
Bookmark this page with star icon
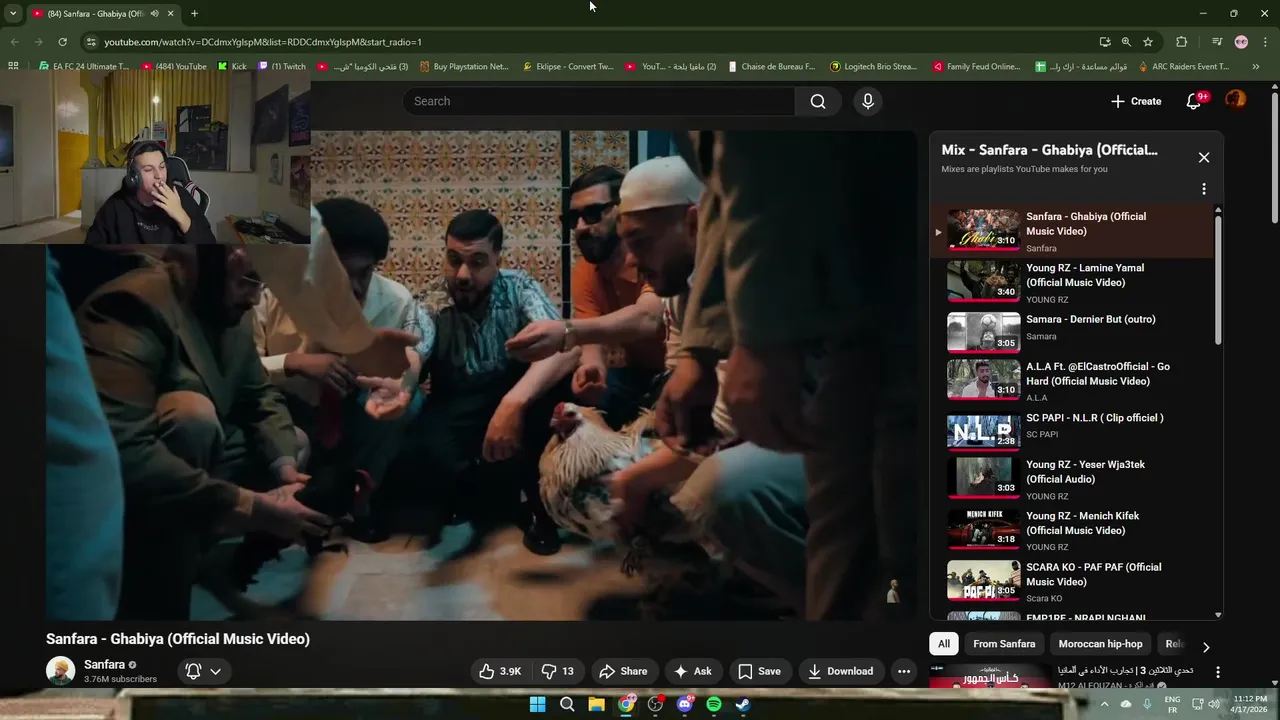point(1148,42)
